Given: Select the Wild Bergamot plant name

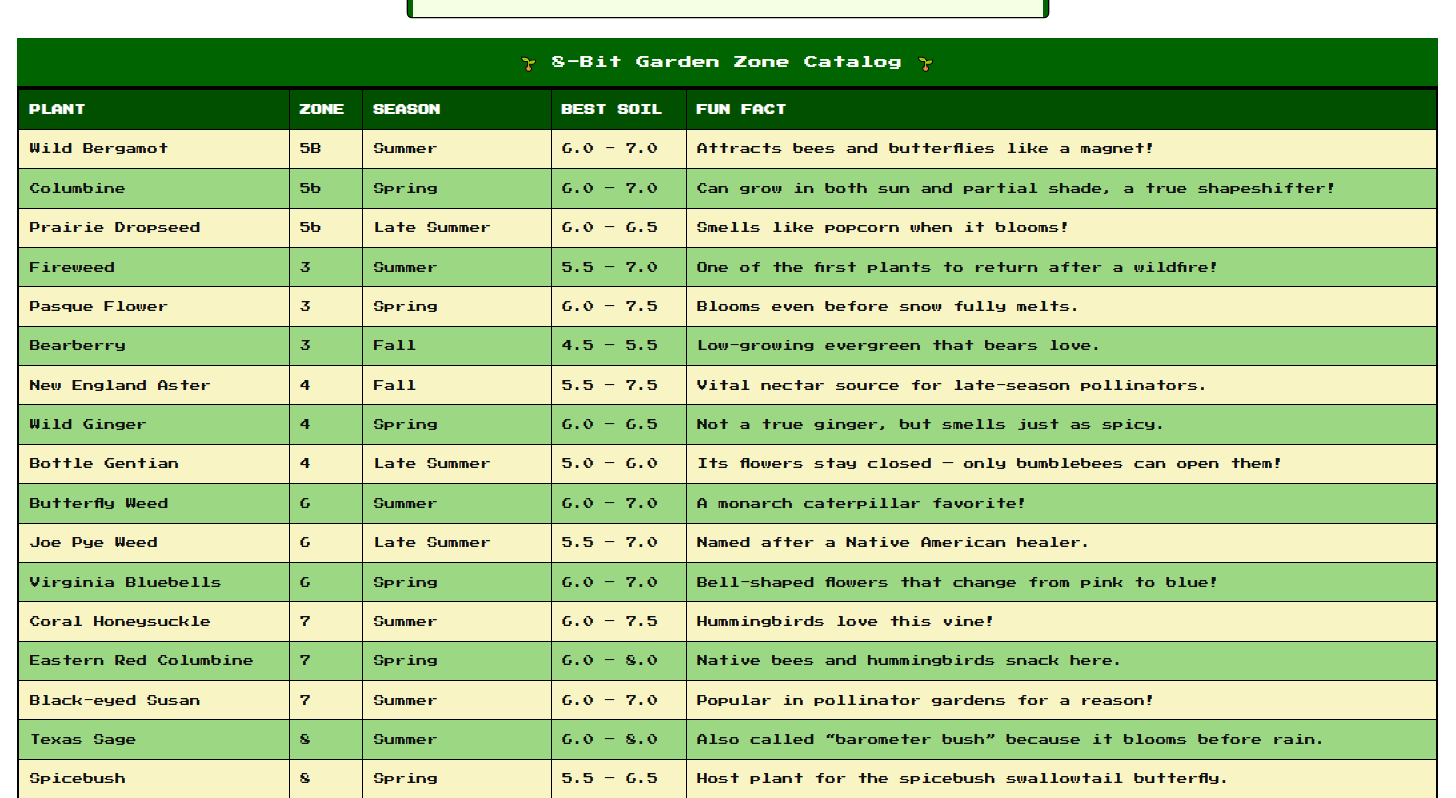Looking at the screenshot, I should (98, 148).
